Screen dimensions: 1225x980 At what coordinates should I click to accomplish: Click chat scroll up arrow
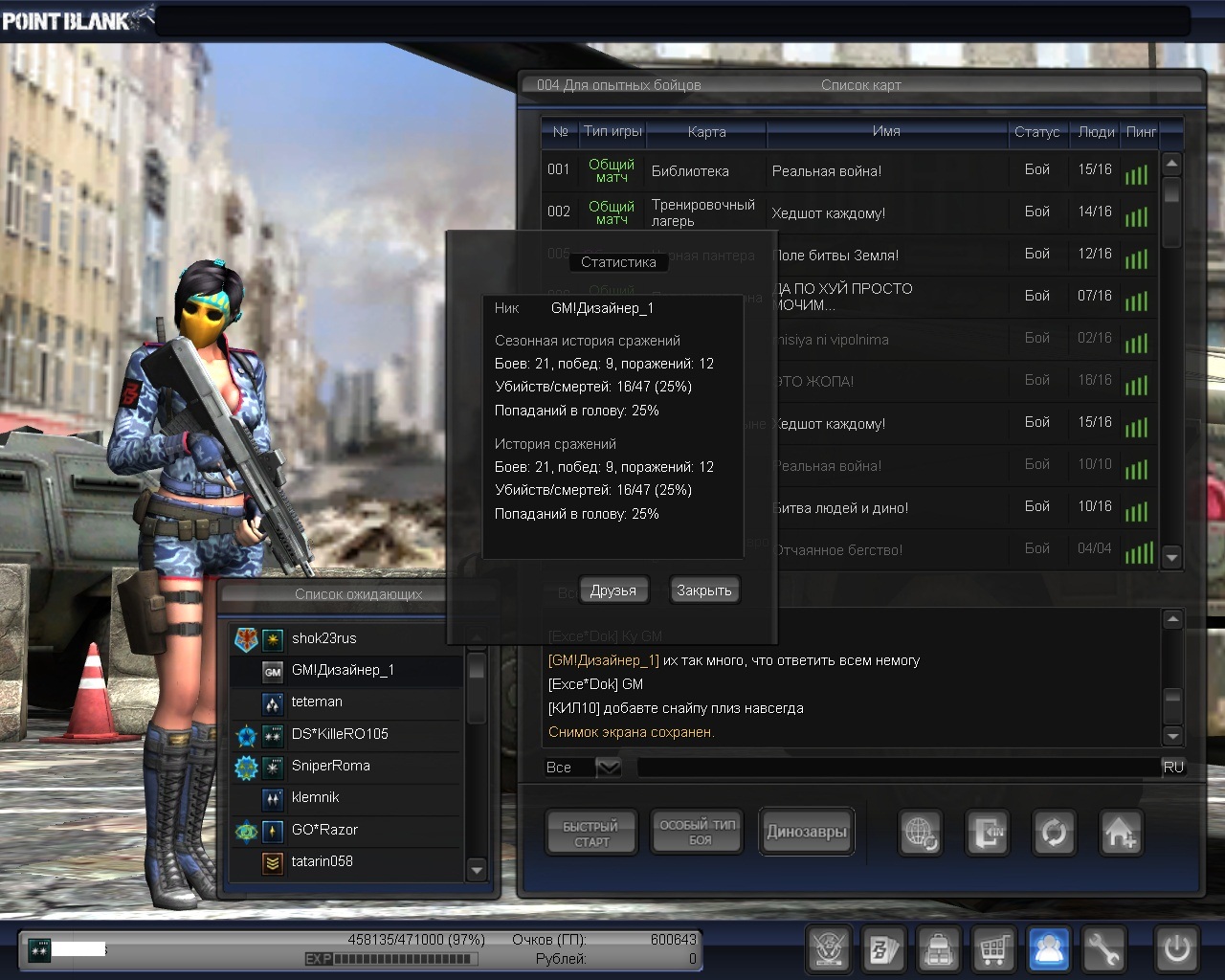click(1172, 620)
